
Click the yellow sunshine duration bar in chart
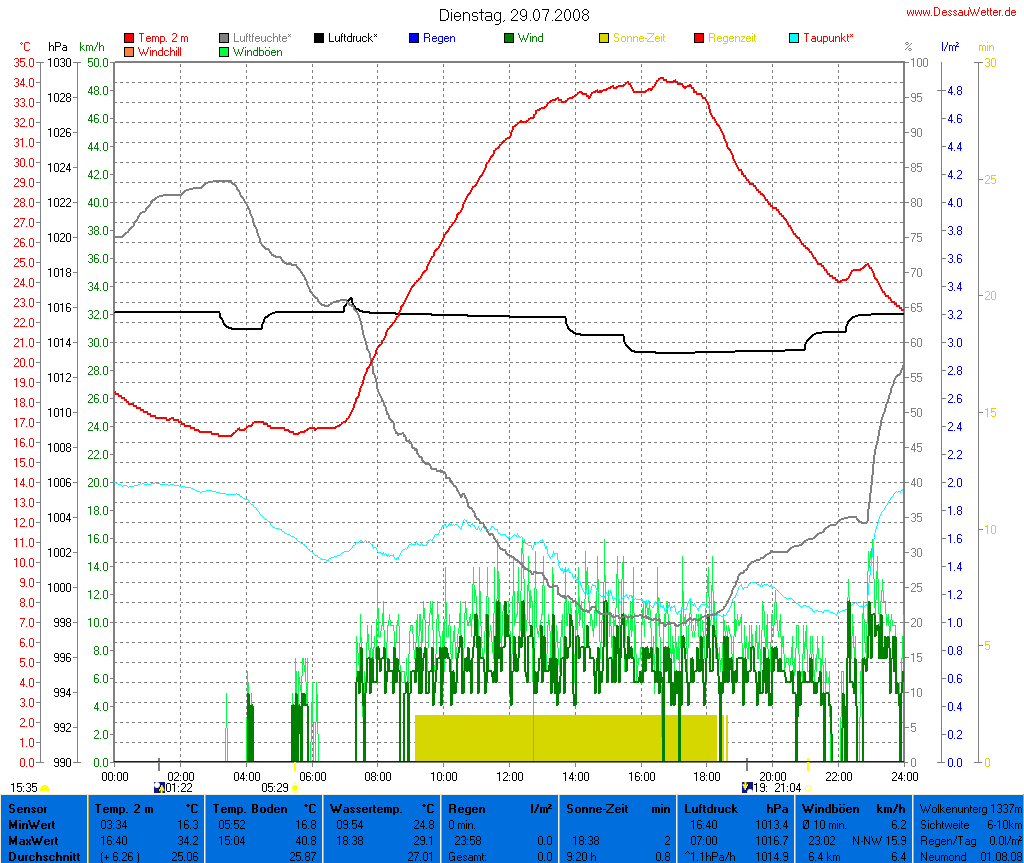[566, 738]
